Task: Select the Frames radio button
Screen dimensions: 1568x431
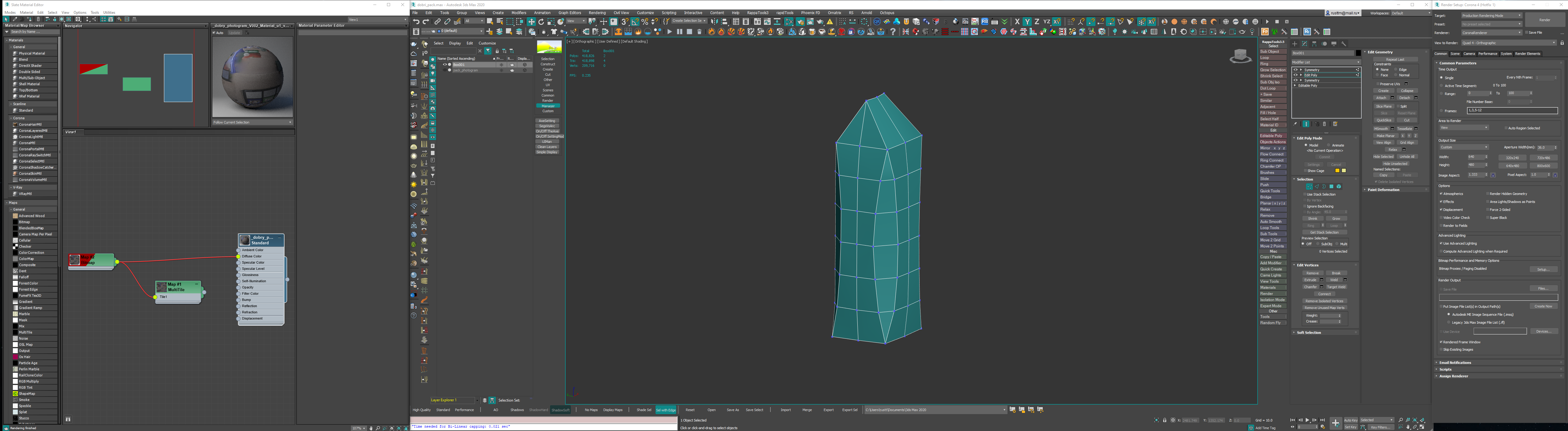Action: [x=1441, y=111]
